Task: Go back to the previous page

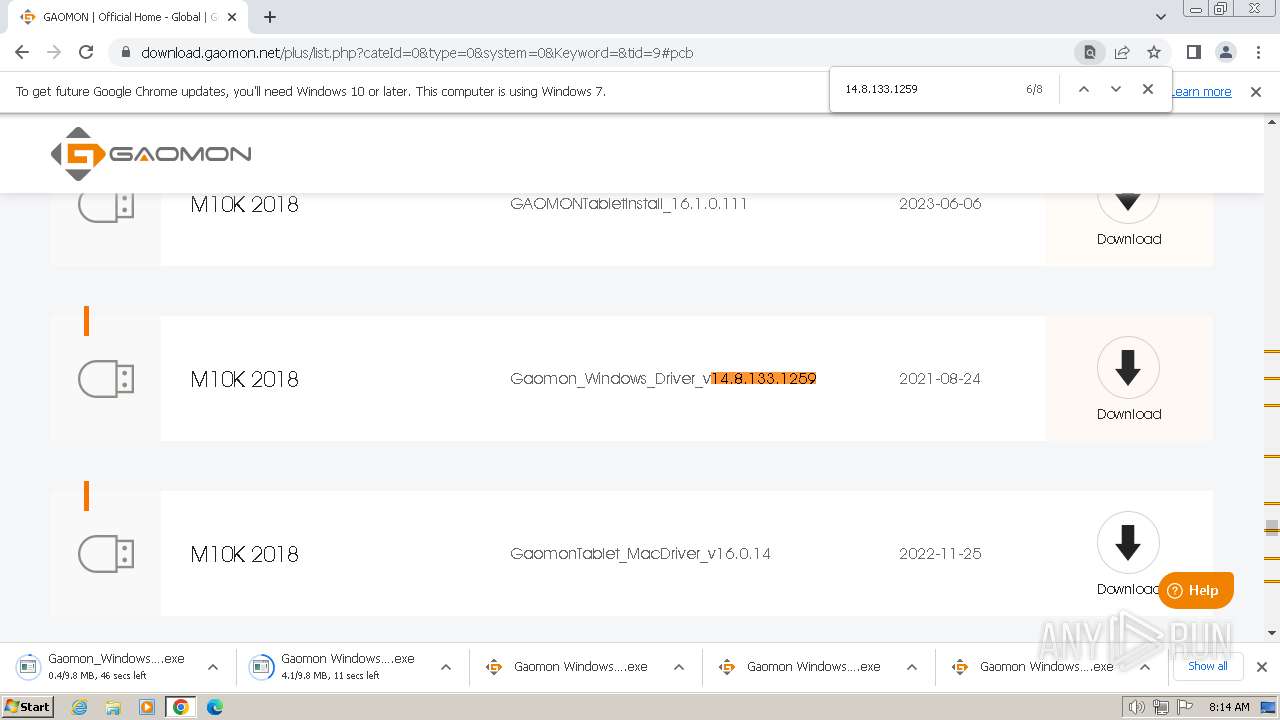Action: point(22,52)
